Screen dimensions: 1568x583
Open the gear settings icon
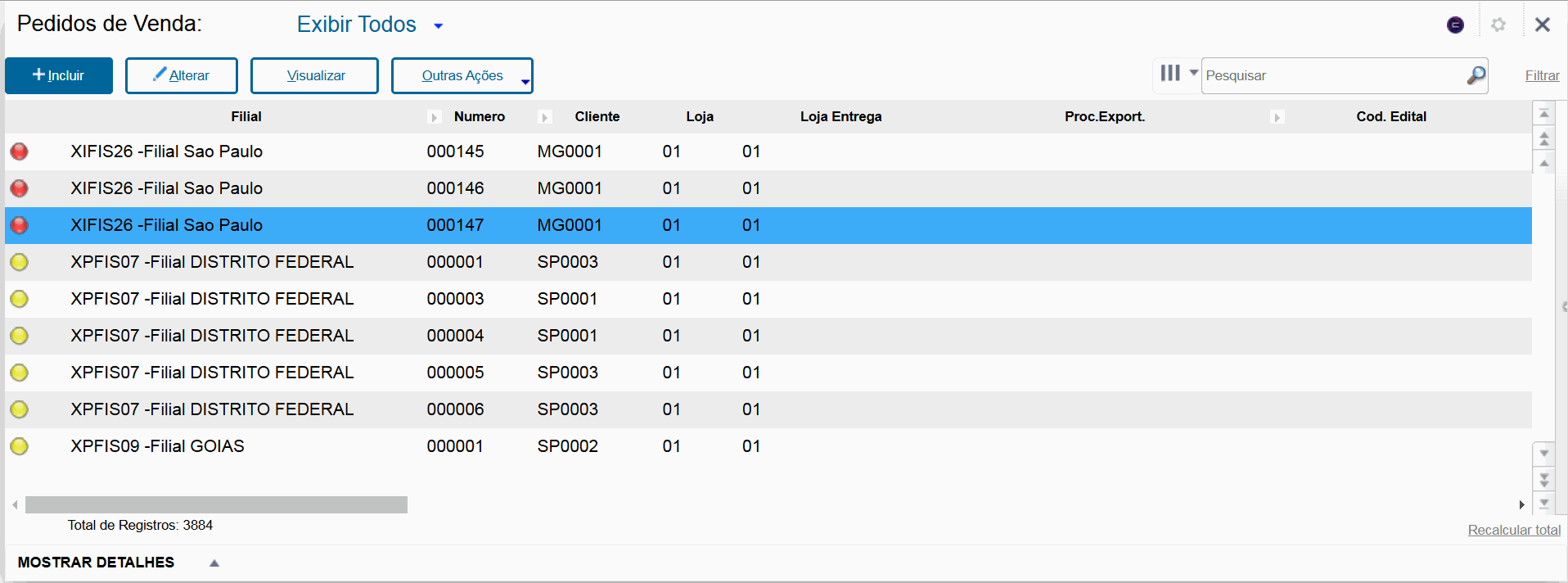click(x=1498, y=25)
